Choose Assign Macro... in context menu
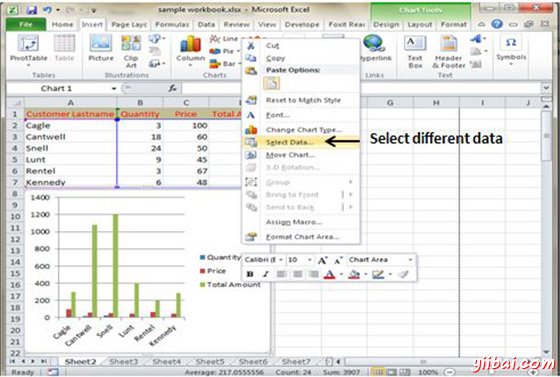 [x=301, y=222]
